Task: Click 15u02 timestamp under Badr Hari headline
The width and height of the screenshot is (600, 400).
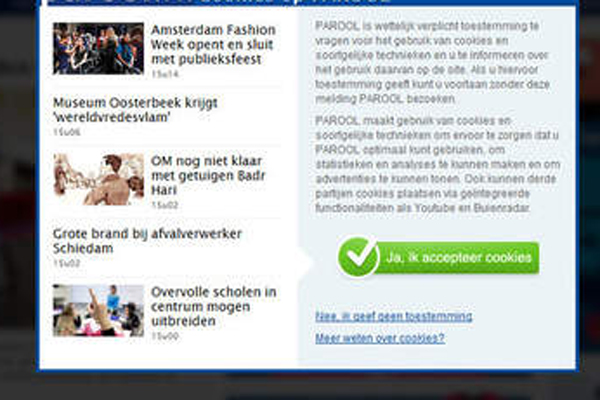Action: coord(165,204)
